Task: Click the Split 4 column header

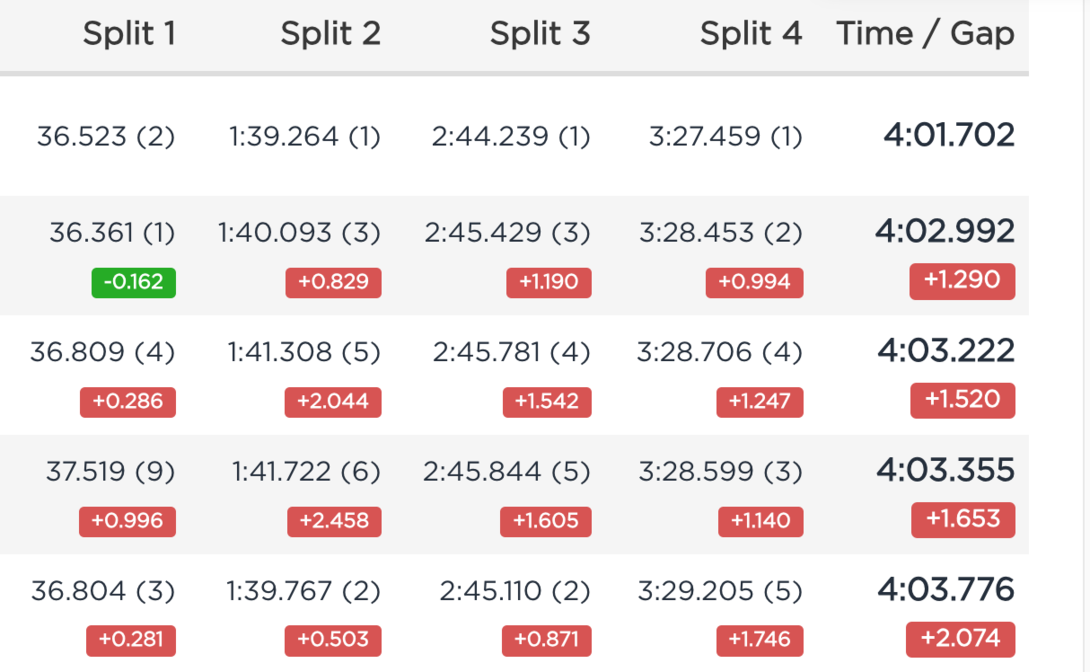Action: (750, 33)
